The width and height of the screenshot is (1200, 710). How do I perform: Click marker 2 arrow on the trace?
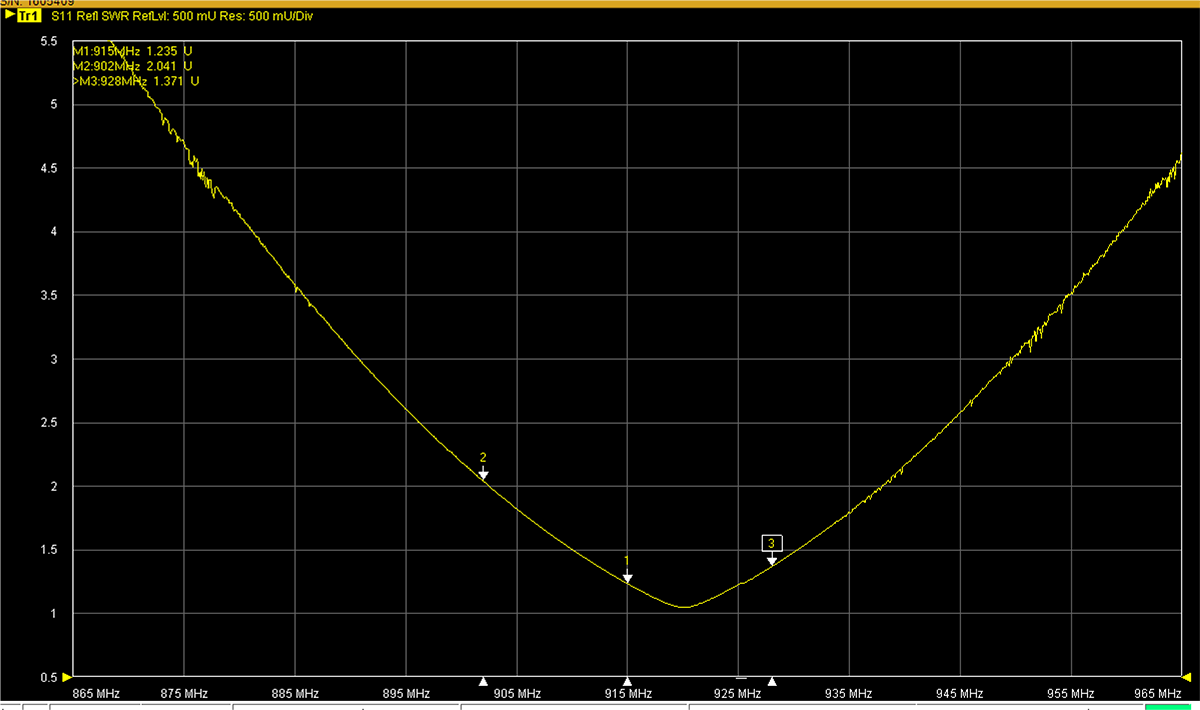point(483,473)
